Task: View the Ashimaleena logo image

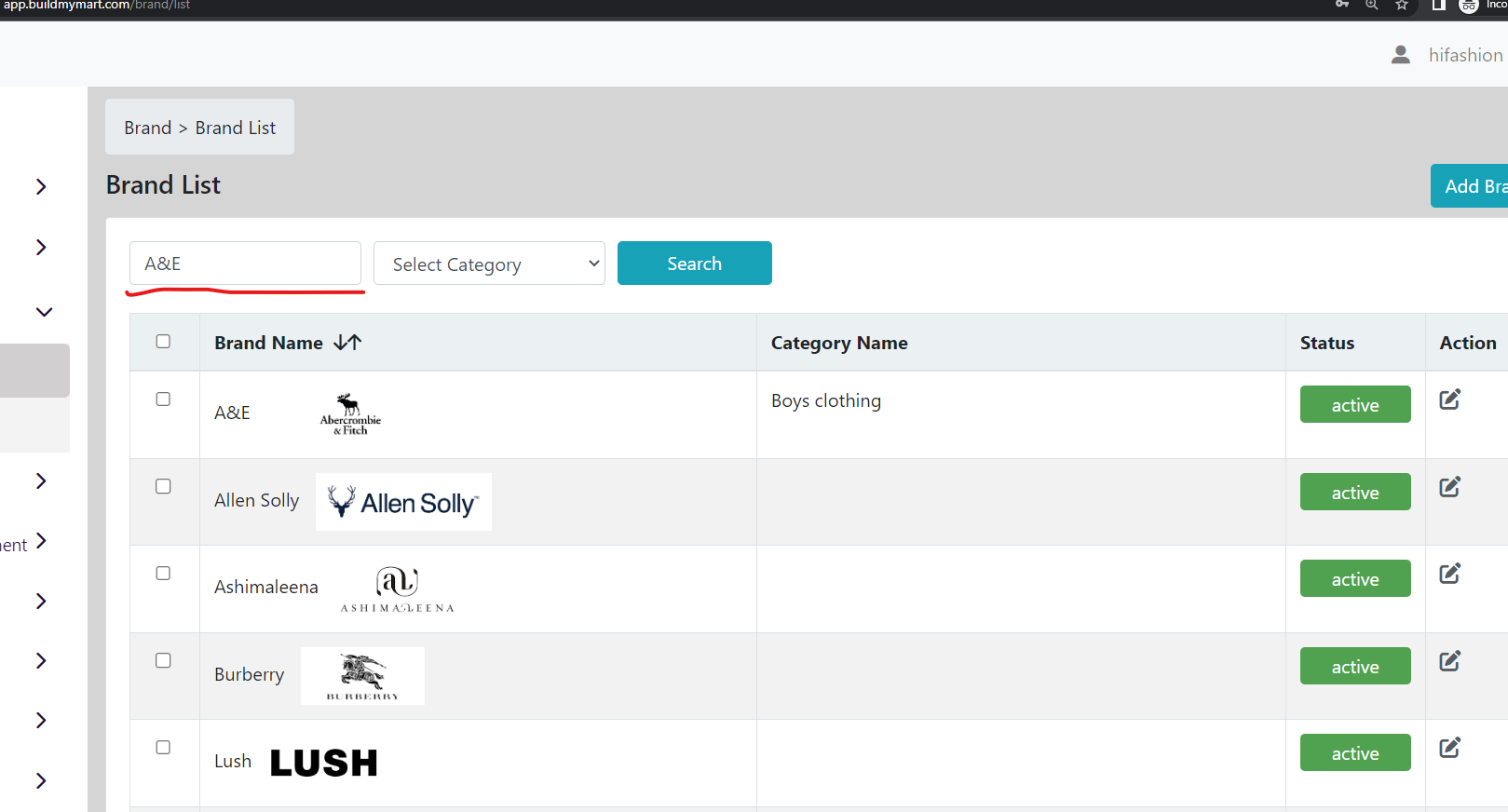Action: 398,589
